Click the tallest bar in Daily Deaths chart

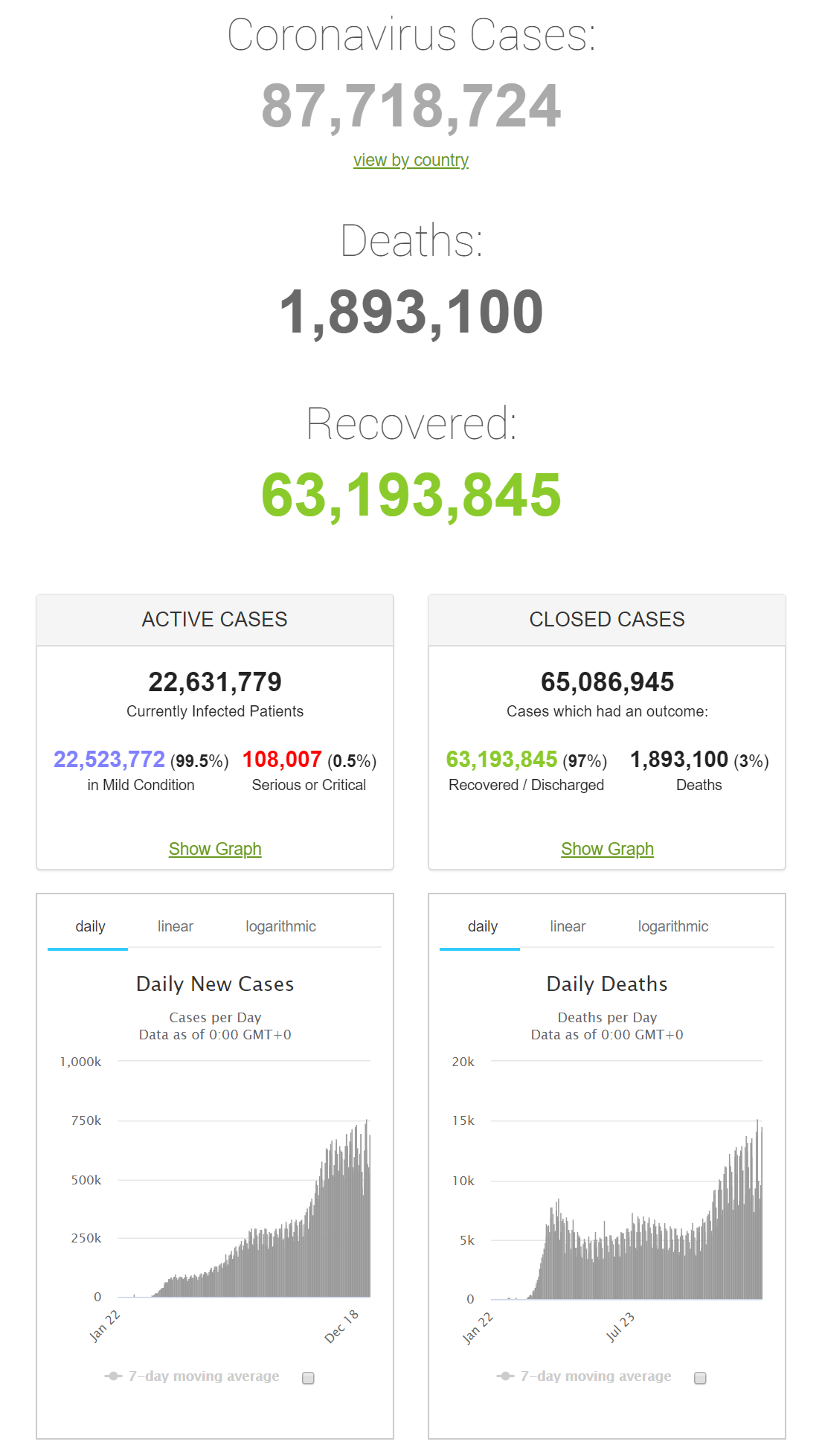pos(758,1209)
